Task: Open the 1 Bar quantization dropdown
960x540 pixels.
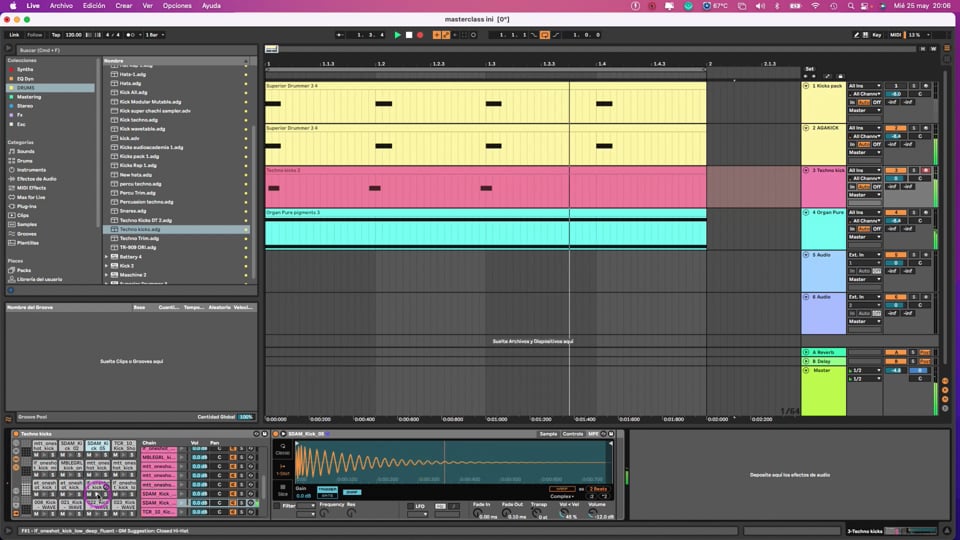Action: tap(154, 35)
